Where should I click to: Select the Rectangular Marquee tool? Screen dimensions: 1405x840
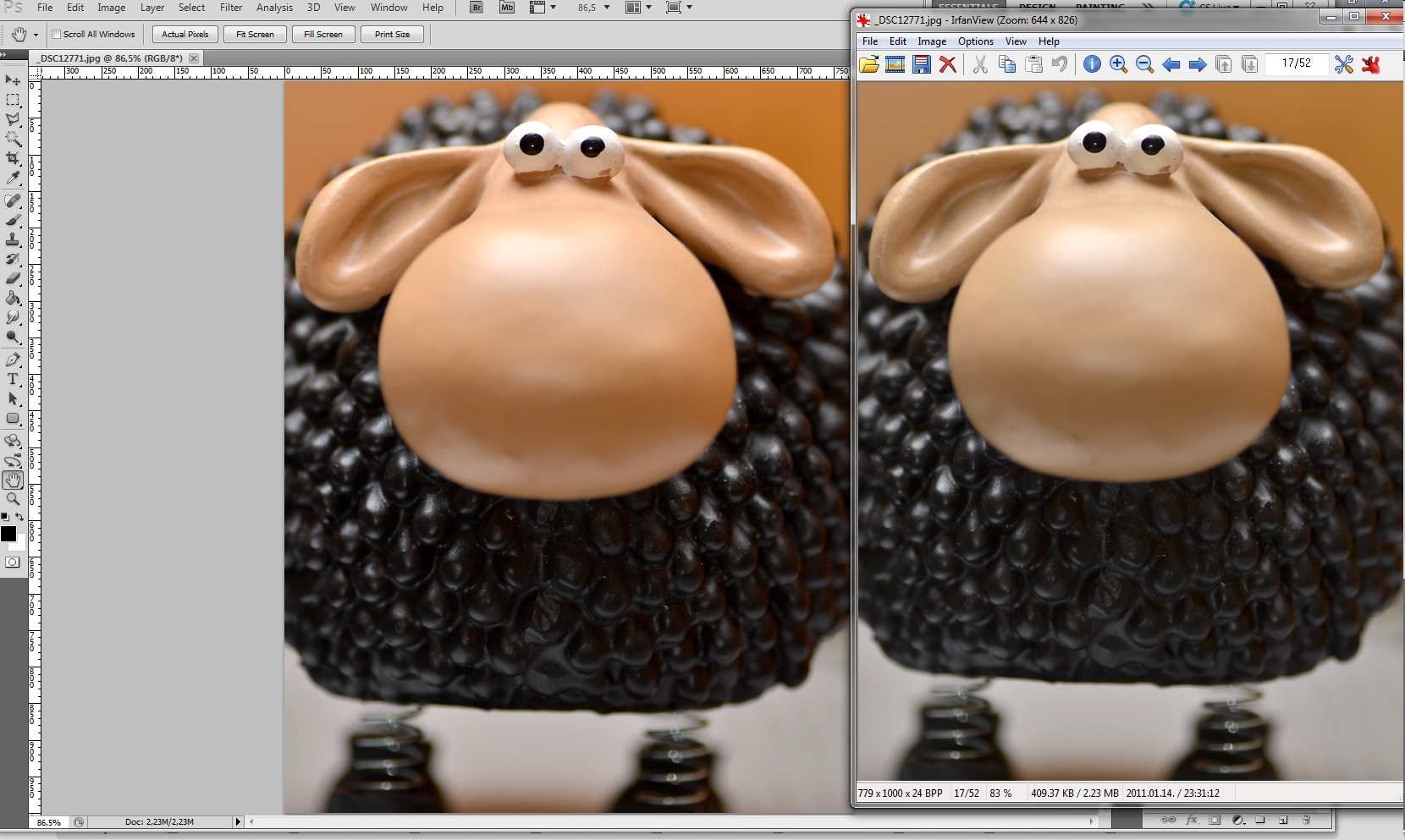(x=13, y=101)
